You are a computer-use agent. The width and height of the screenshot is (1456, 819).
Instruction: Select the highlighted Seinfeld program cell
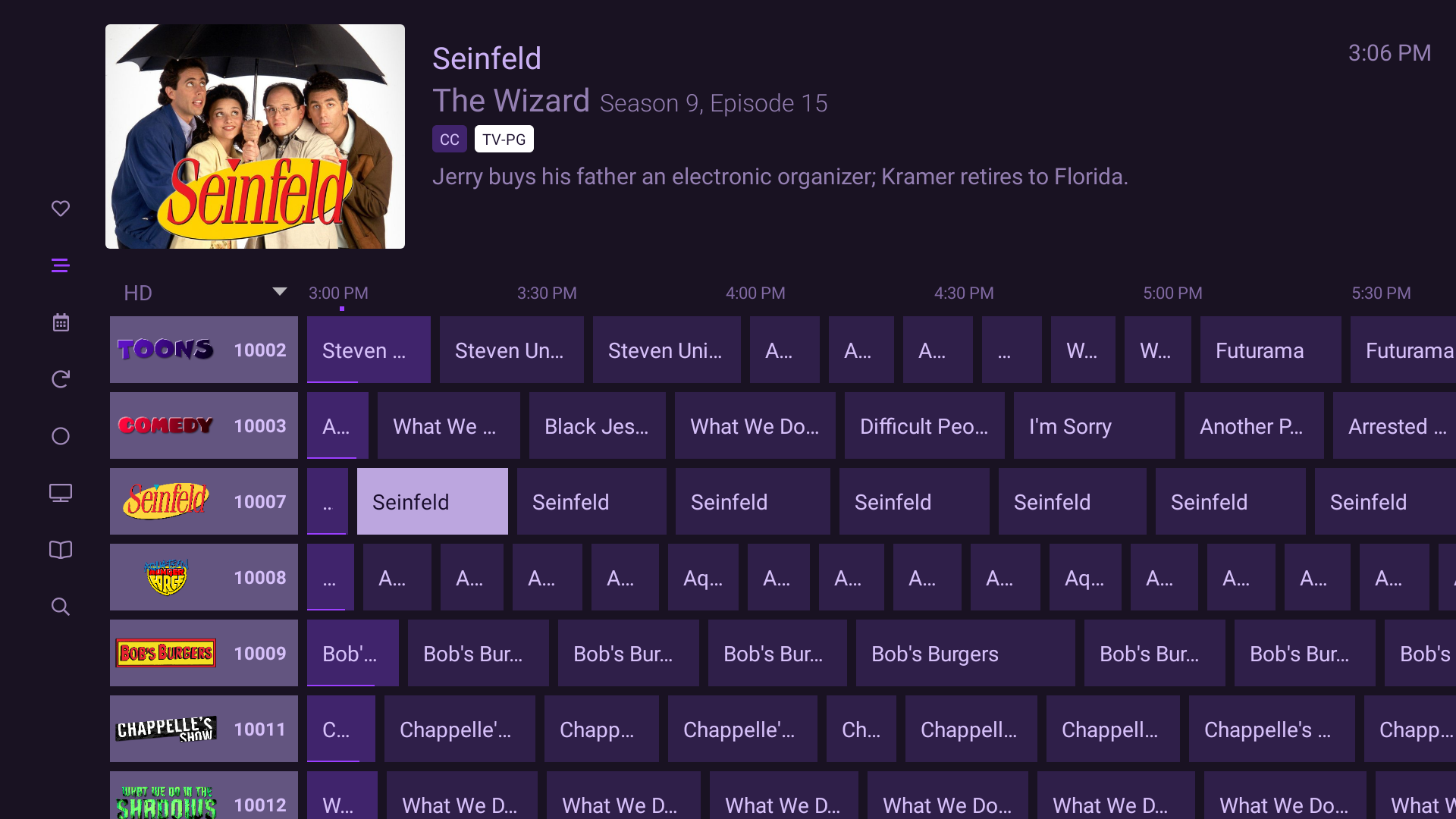click(x=432, y=501)
